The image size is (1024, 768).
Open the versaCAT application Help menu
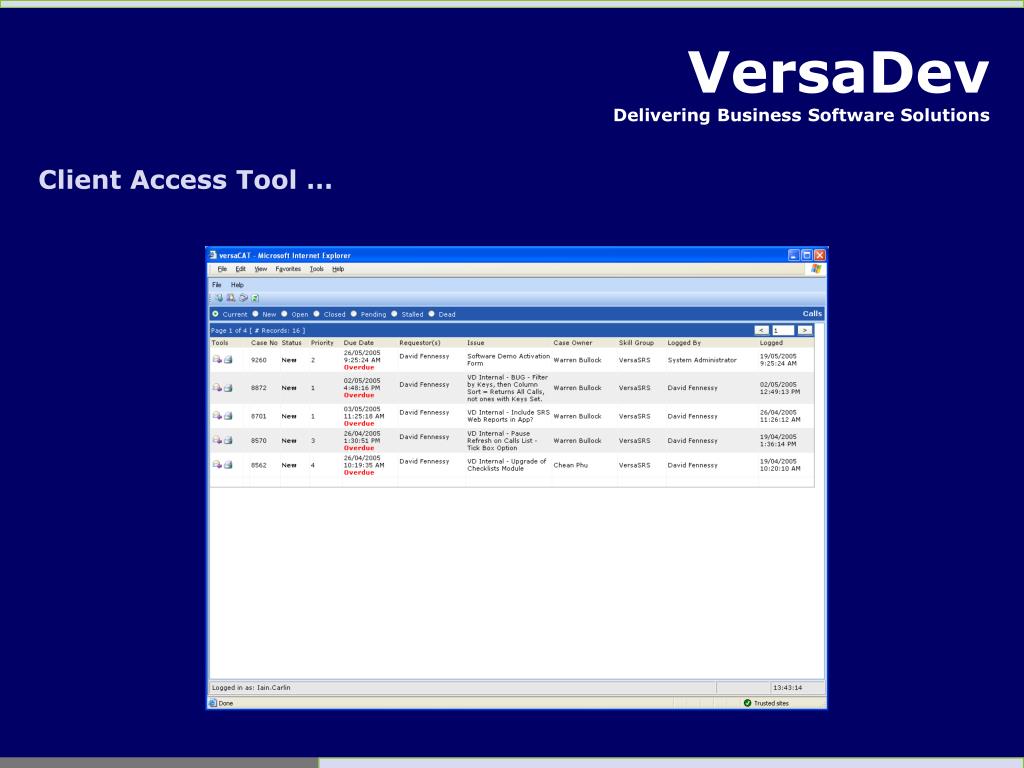(x=237, y=285)
